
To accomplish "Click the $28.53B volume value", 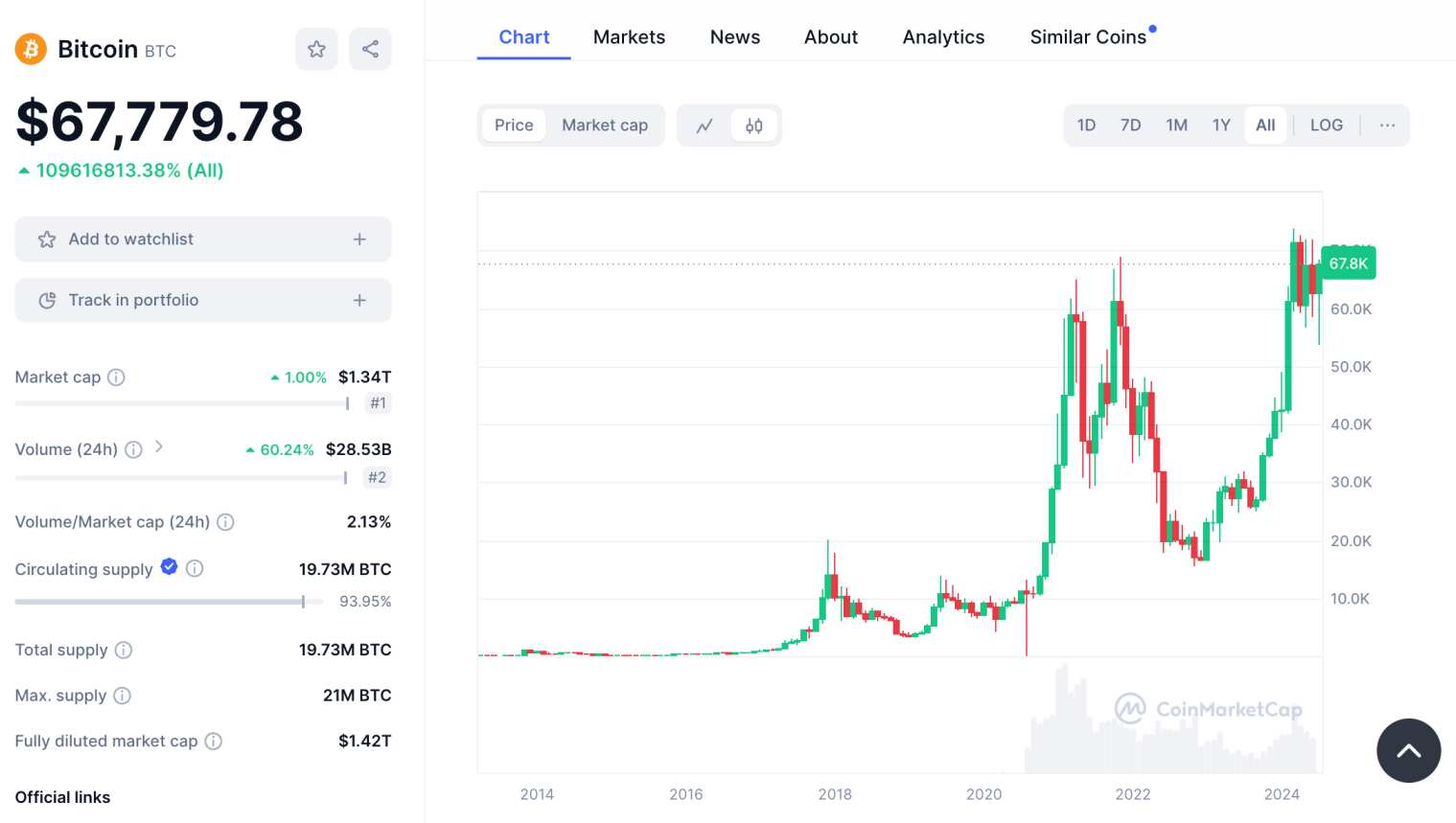I will 358,449.
